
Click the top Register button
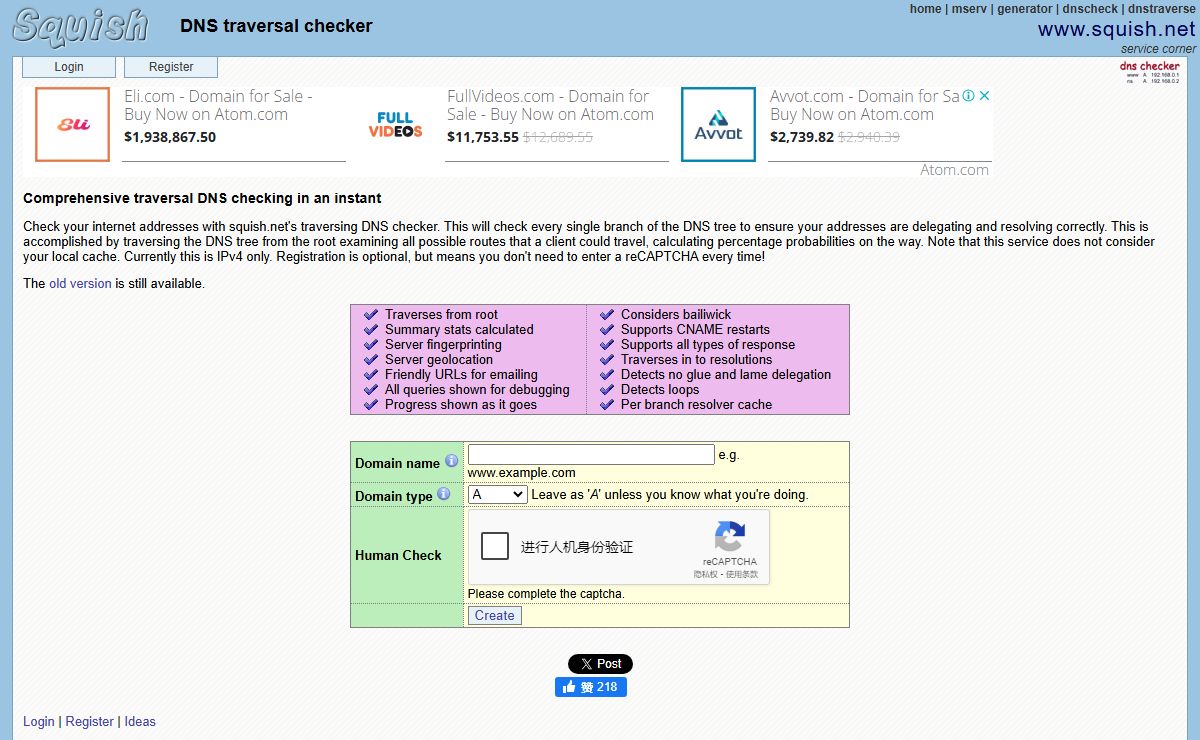point(171,67)
